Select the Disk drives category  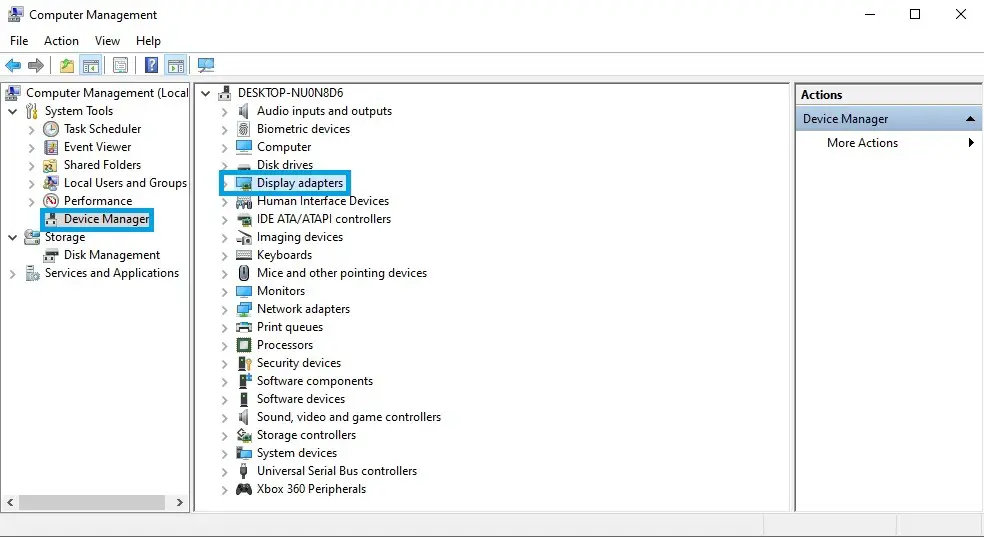pos(284,165)
